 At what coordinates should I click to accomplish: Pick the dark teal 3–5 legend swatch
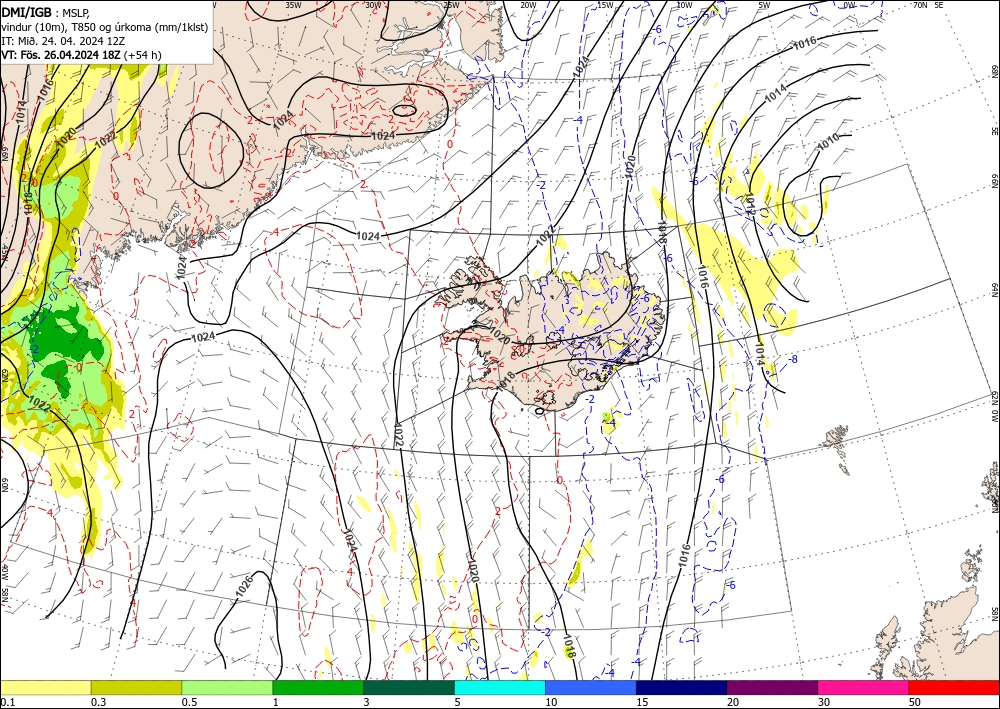tap(409, 687)
